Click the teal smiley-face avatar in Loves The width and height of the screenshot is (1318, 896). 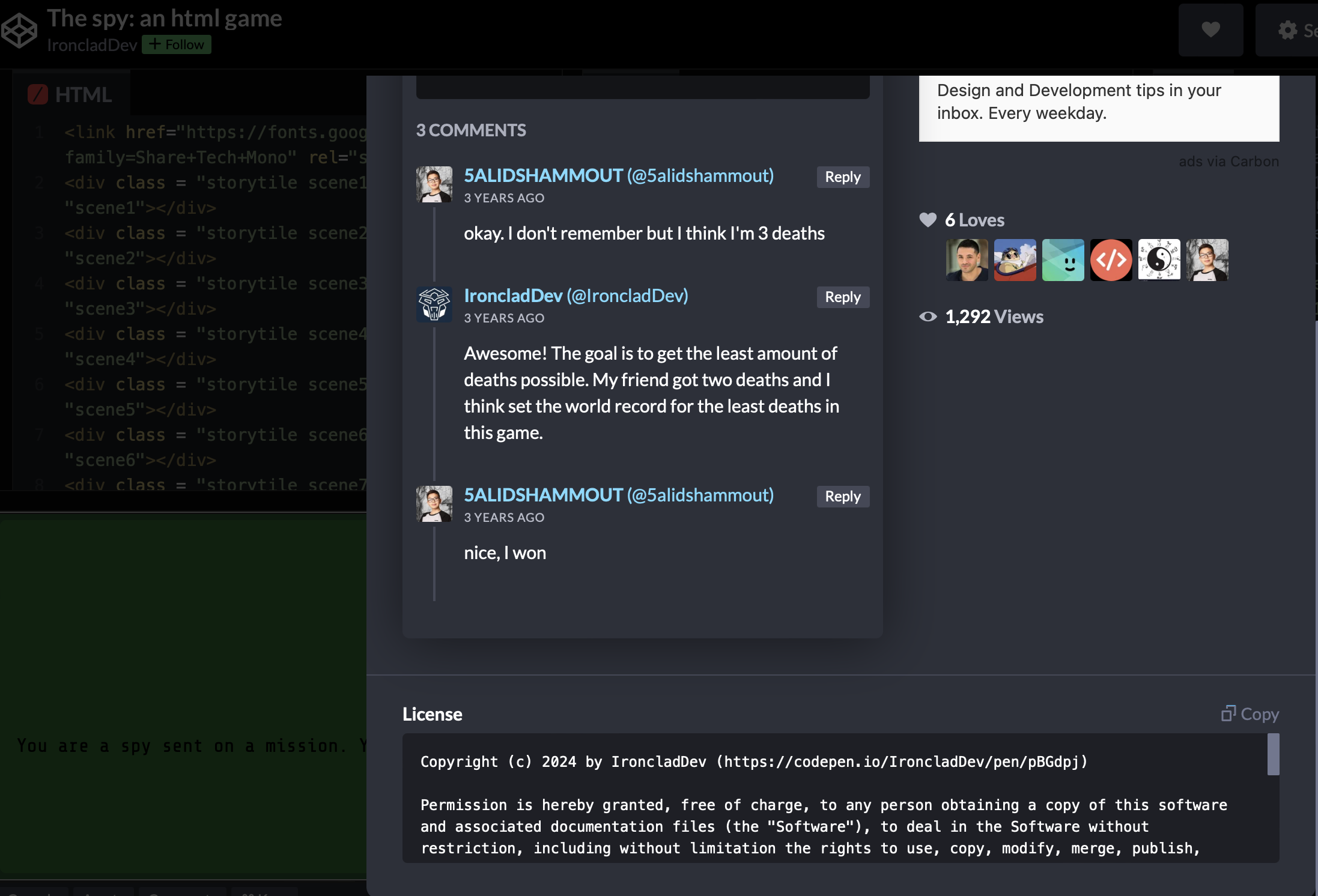(1063, 260)
